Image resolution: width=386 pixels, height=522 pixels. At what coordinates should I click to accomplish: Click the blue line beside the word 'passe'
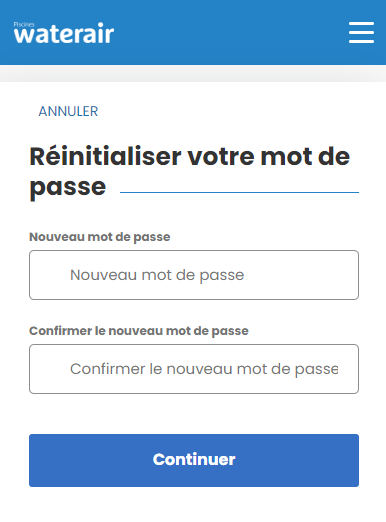(x=239, y=192)
